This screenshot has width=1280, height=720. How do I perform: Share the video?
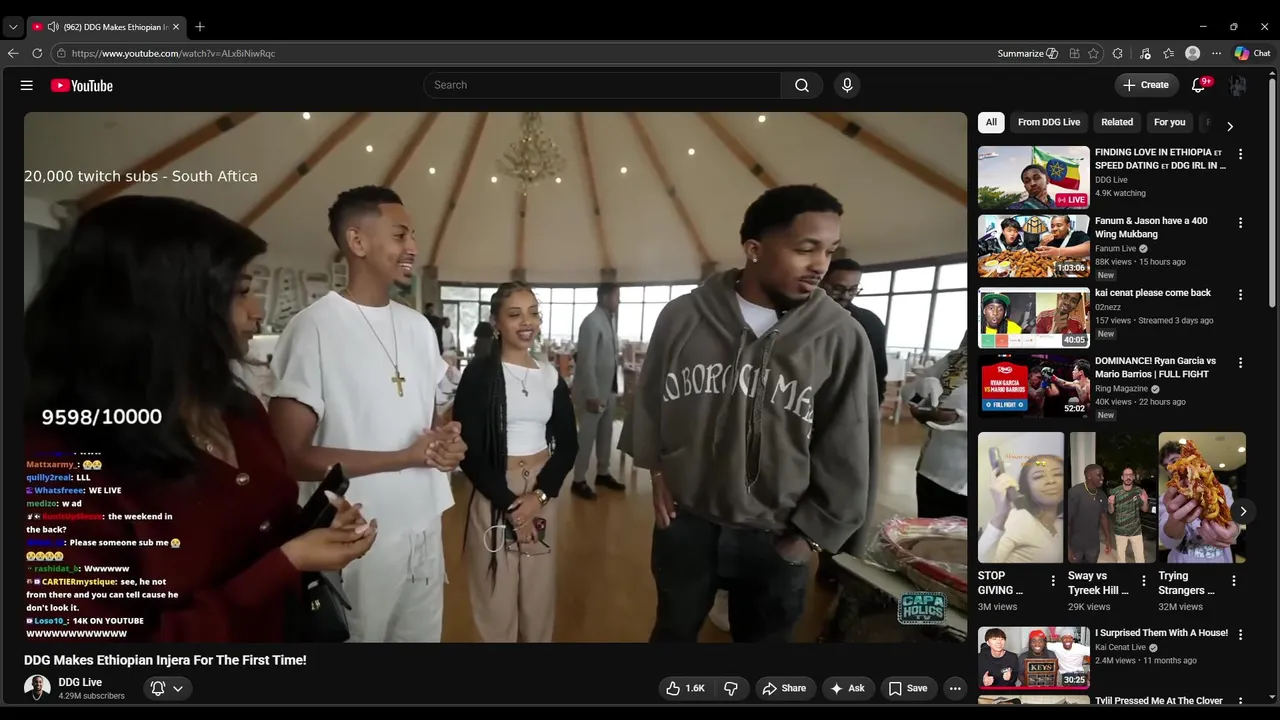pyautogui.click(x=784, y=688)
